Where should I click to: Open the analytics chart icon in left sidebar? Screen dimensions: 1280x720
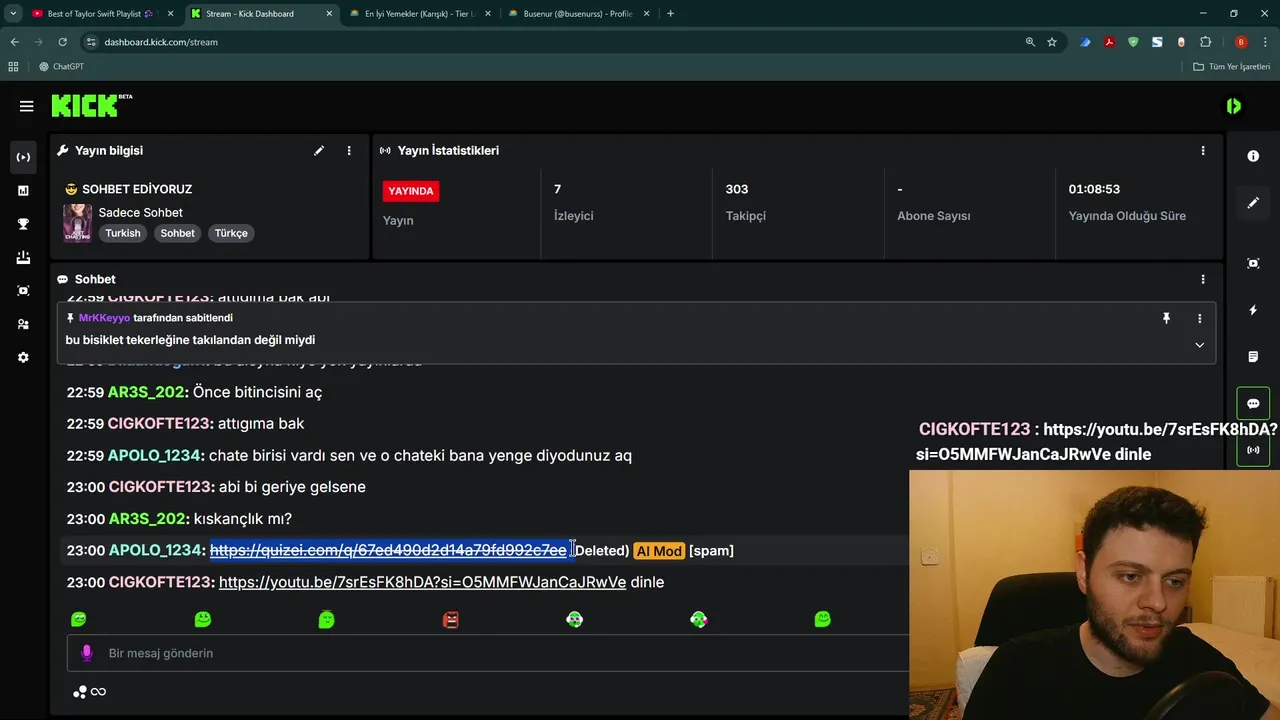pos(23,190)
